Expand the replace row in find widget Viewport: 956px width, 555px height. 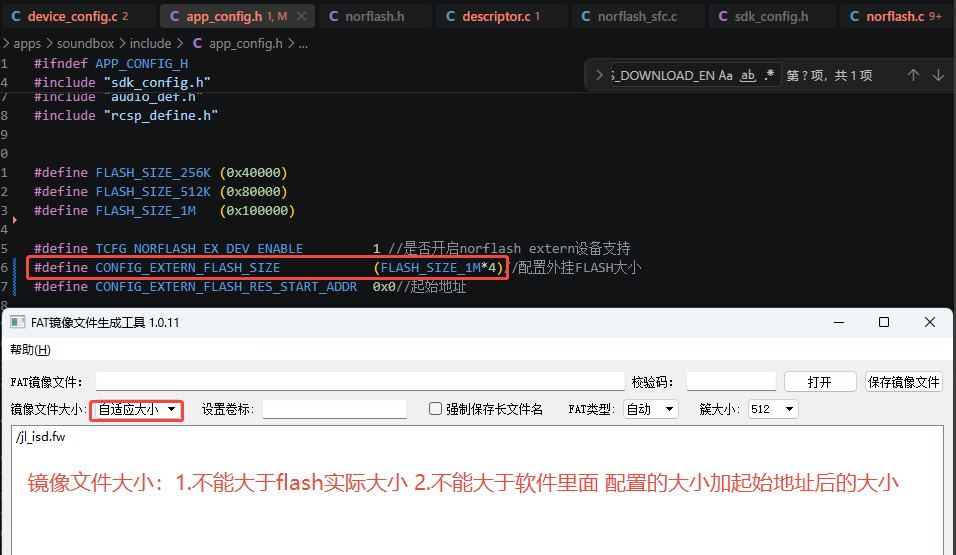(x=599, y=75)
